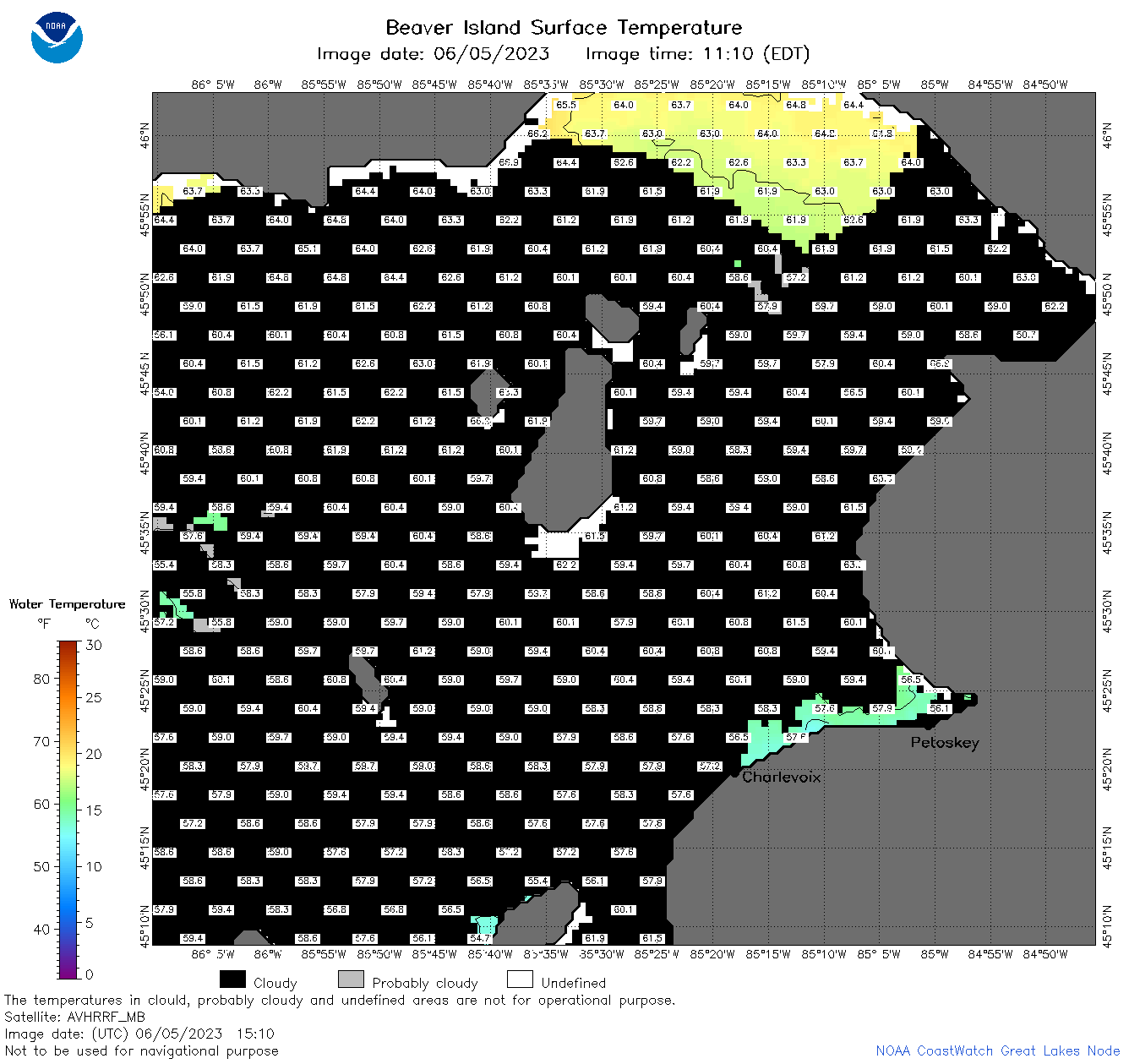
Task: Click the 40 Fahrenheit tick label
Action: click(41, 929)
